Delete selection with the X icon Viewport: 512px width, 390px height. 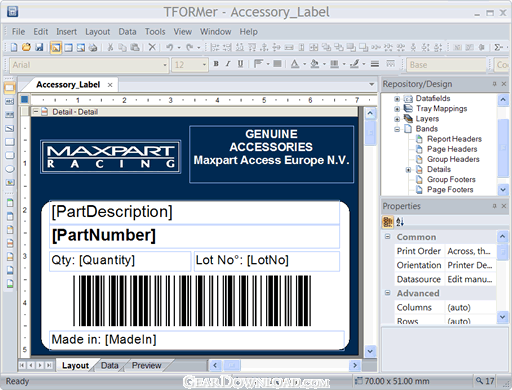click(x=152, y=47)
